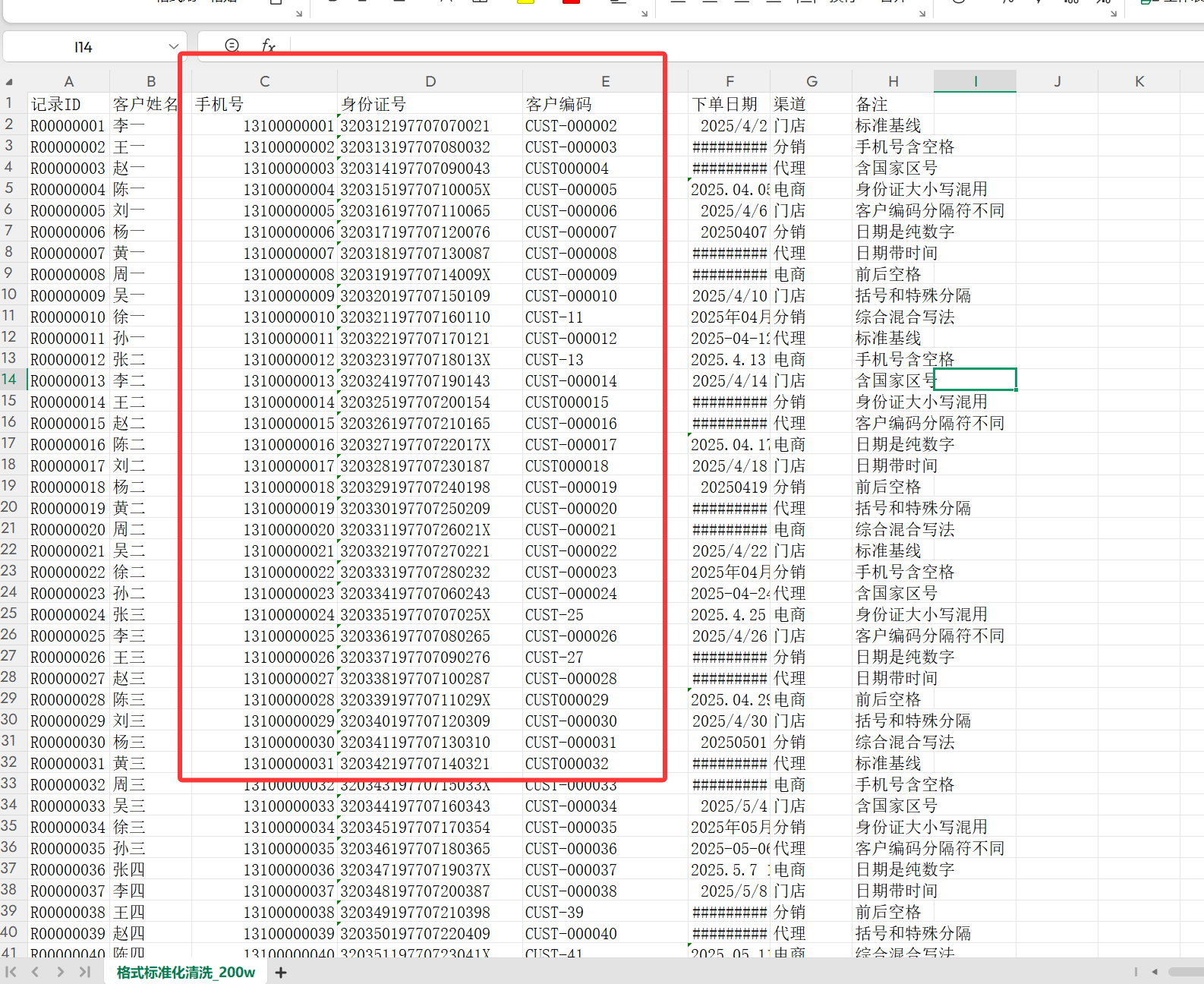Expand the Name Box dropdown arrow
Viewport: 1204px width, 984px height.
click(x=173, y=47)
